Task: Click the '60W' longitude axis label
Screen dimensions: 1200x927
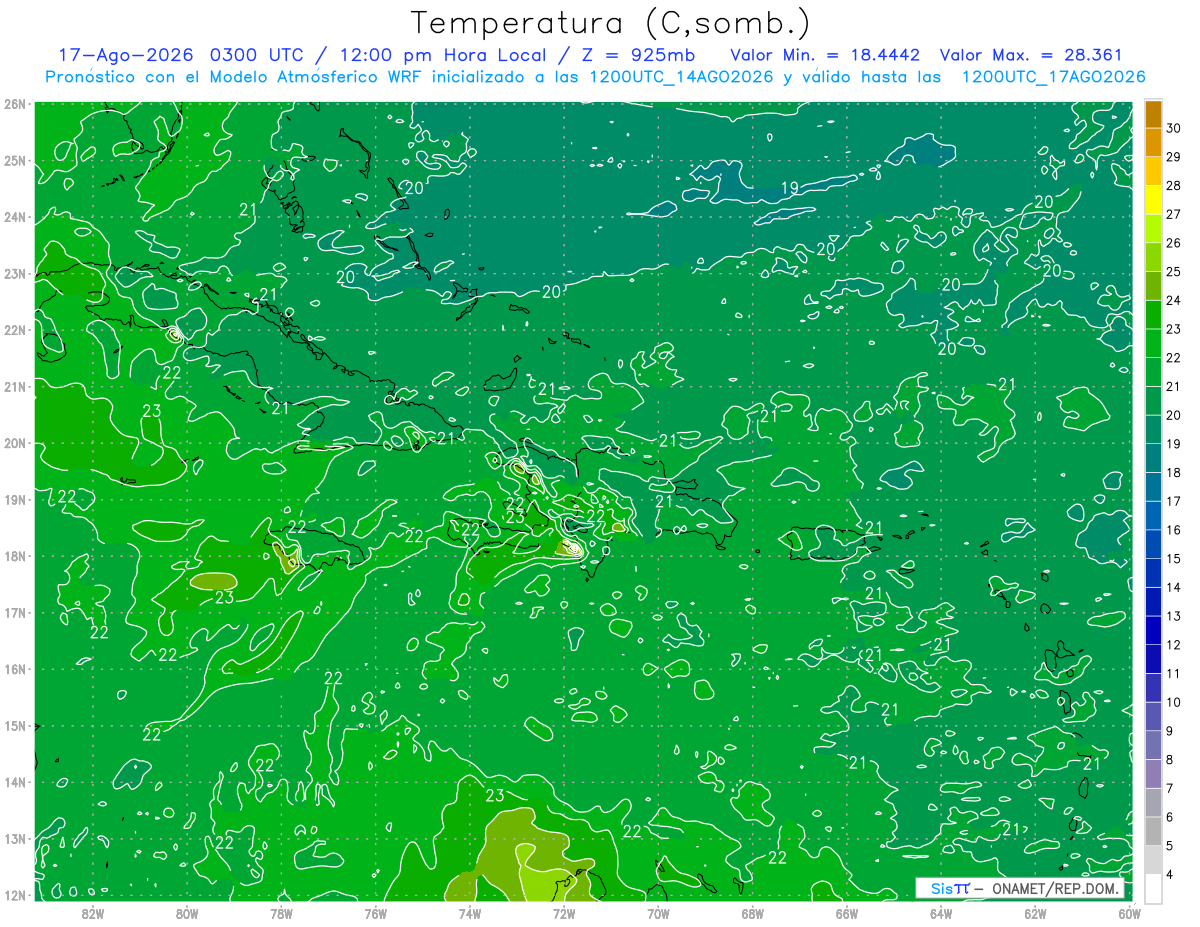Action: point(1129,912)
